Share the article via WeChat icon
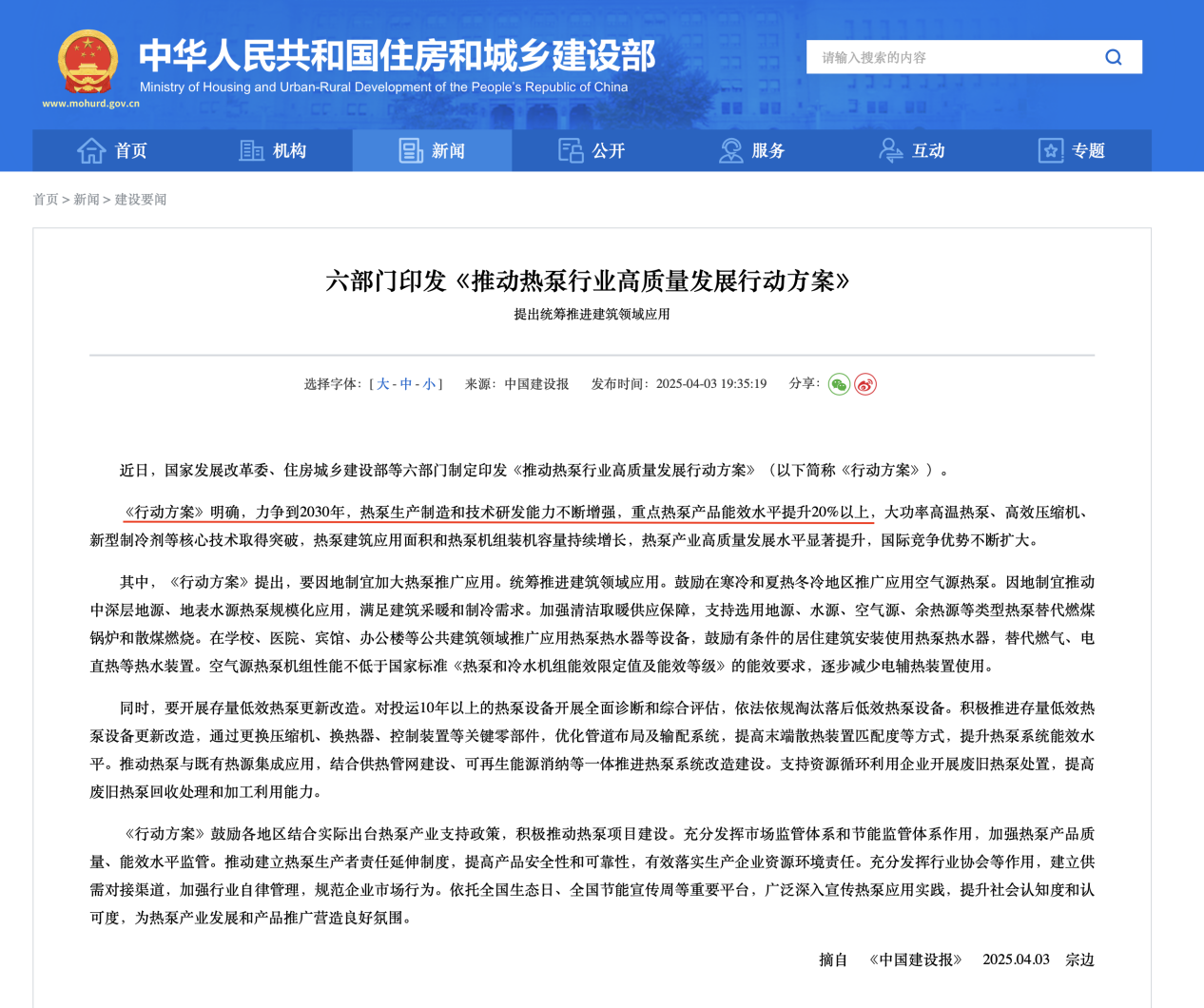1204x1008 pixels. pyautogui.click(x=839, y=384)
